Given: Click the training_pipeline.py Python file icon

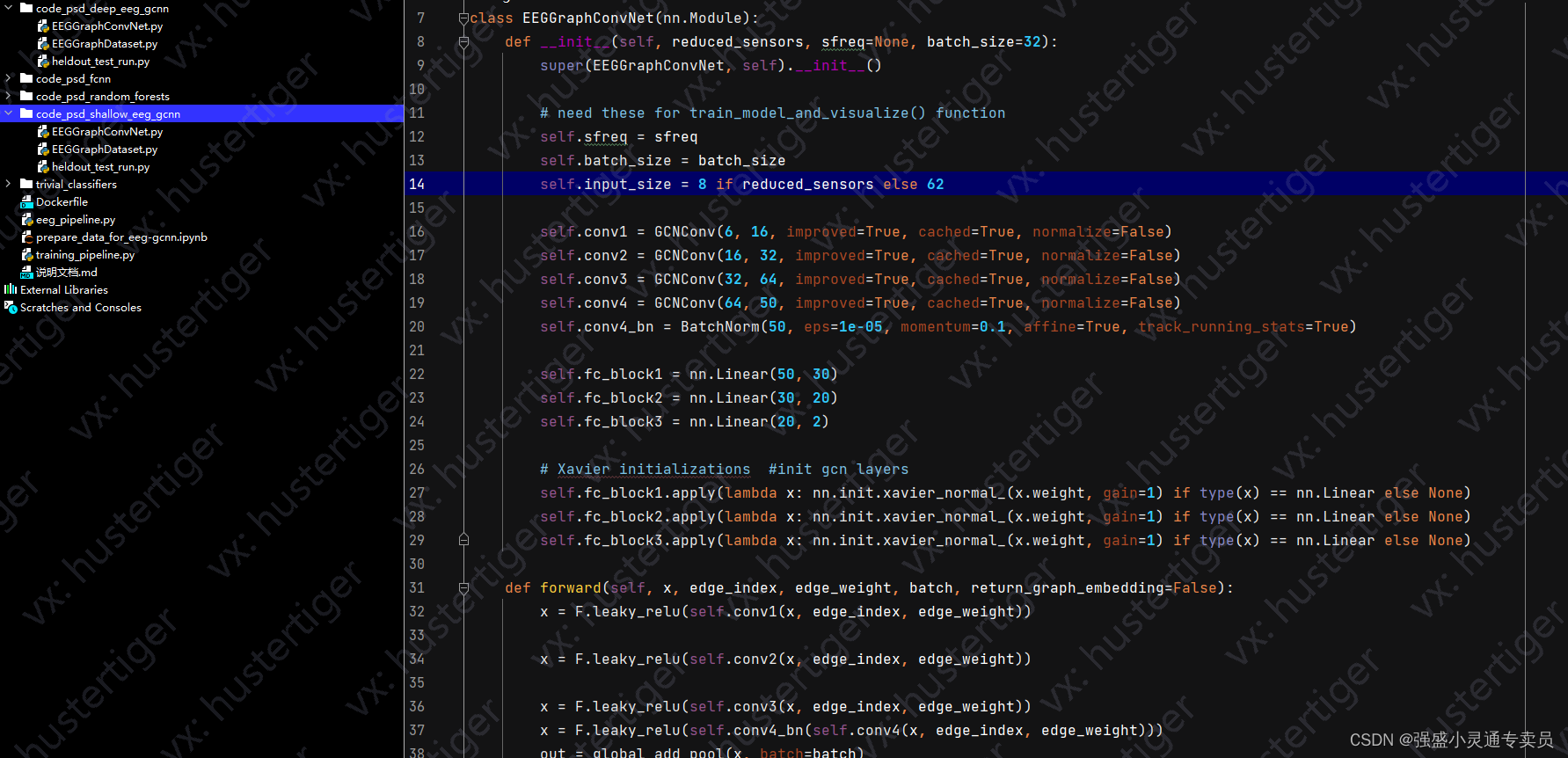Looking at the screenshot, I should click(26, 254).
